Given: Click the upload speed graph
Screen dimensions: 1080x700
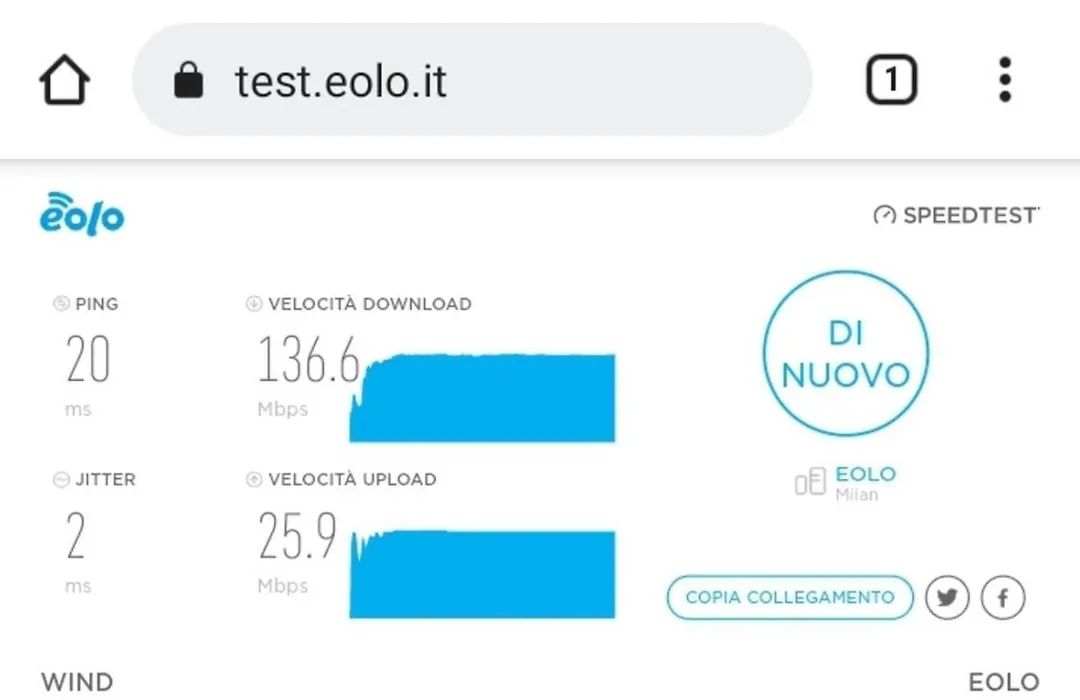Looking at the screenshot, I should 482,574.
